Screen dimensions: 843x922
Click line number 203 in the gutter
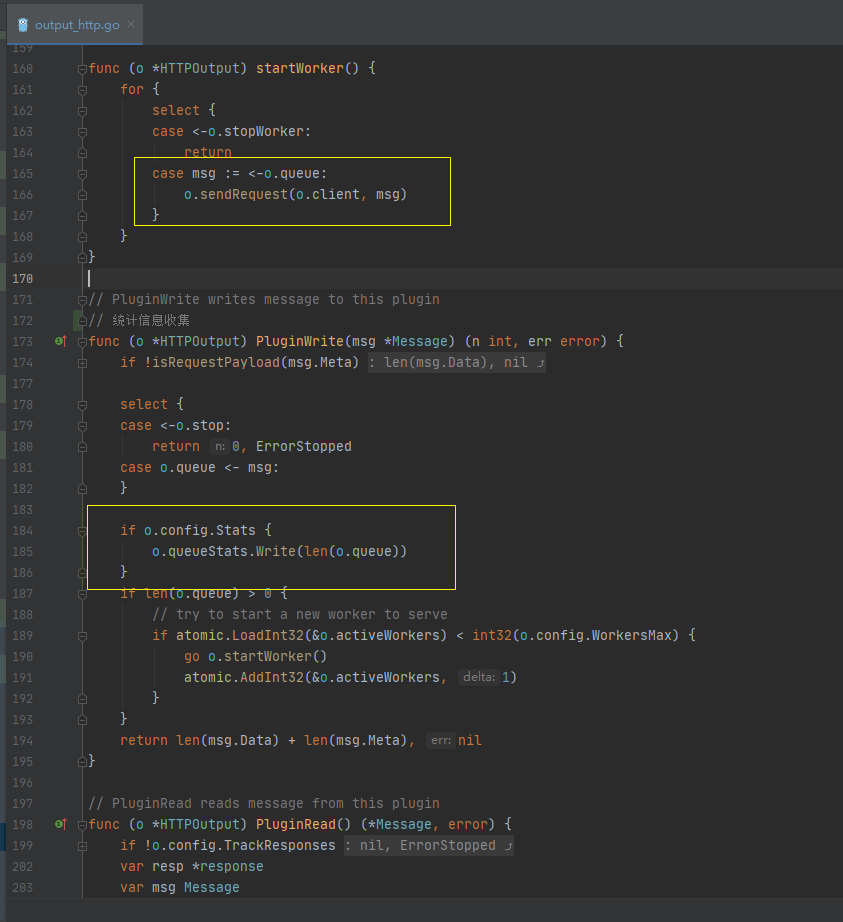click(x=22, y=888)
